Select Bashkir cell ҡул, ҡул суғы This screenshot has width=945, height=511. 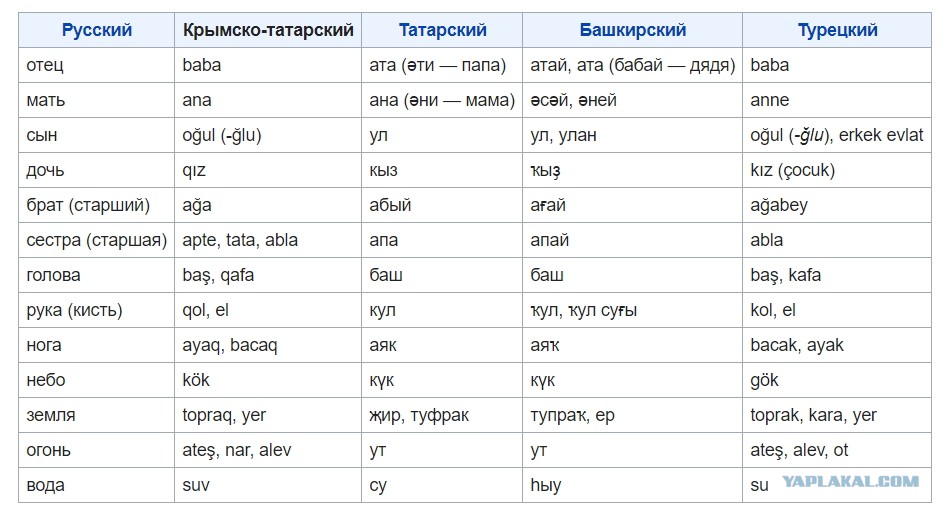632,310
